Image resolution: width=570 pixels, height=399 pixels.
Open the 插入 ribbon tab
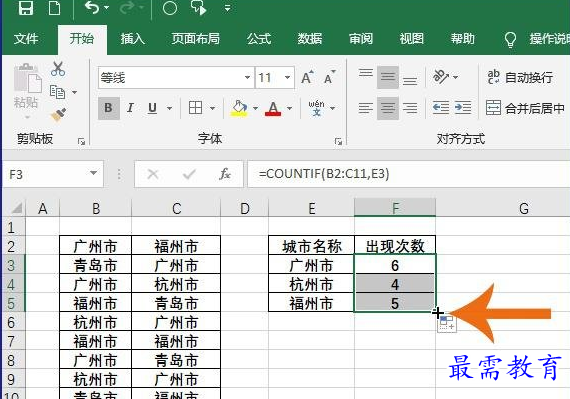pyautogui.click(x=132, y=39)
